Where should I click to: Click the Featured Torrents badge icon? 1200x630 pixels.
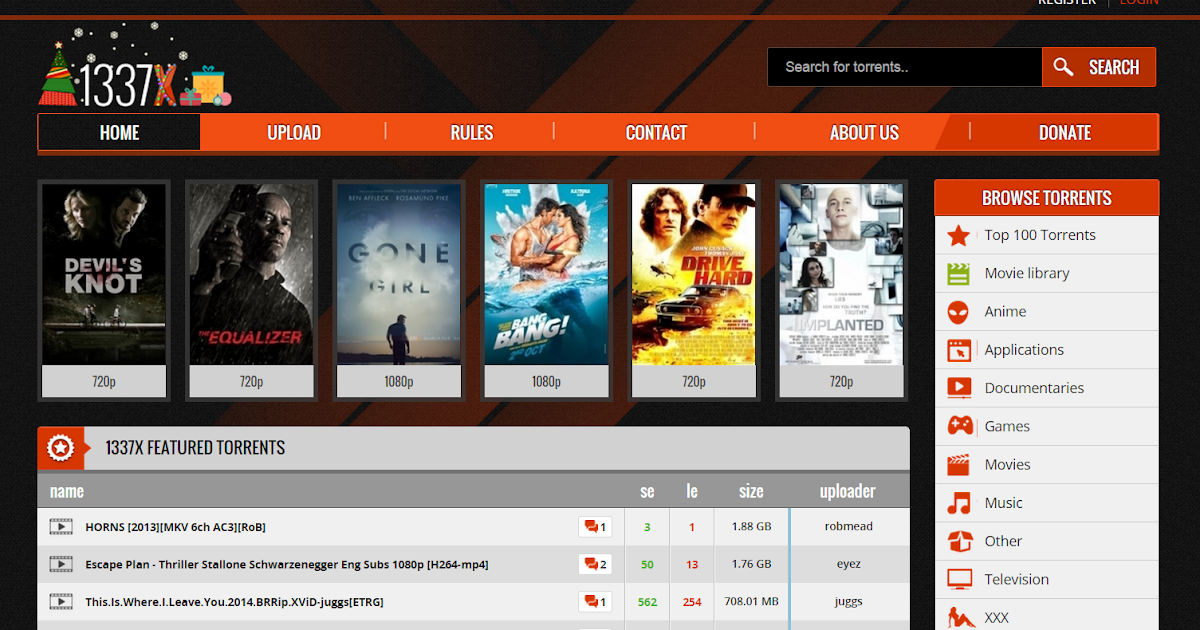pos(60,448)
